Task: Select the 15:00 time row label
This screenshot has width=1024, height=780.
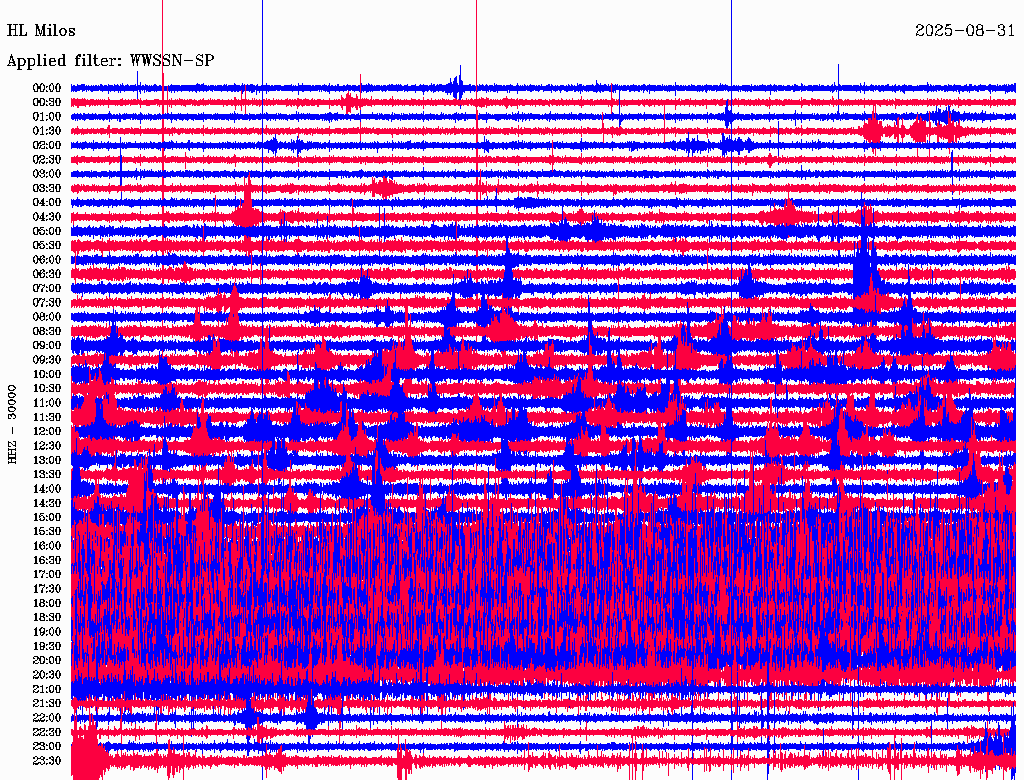Action: pyautogui.click(x=47, y=517)
